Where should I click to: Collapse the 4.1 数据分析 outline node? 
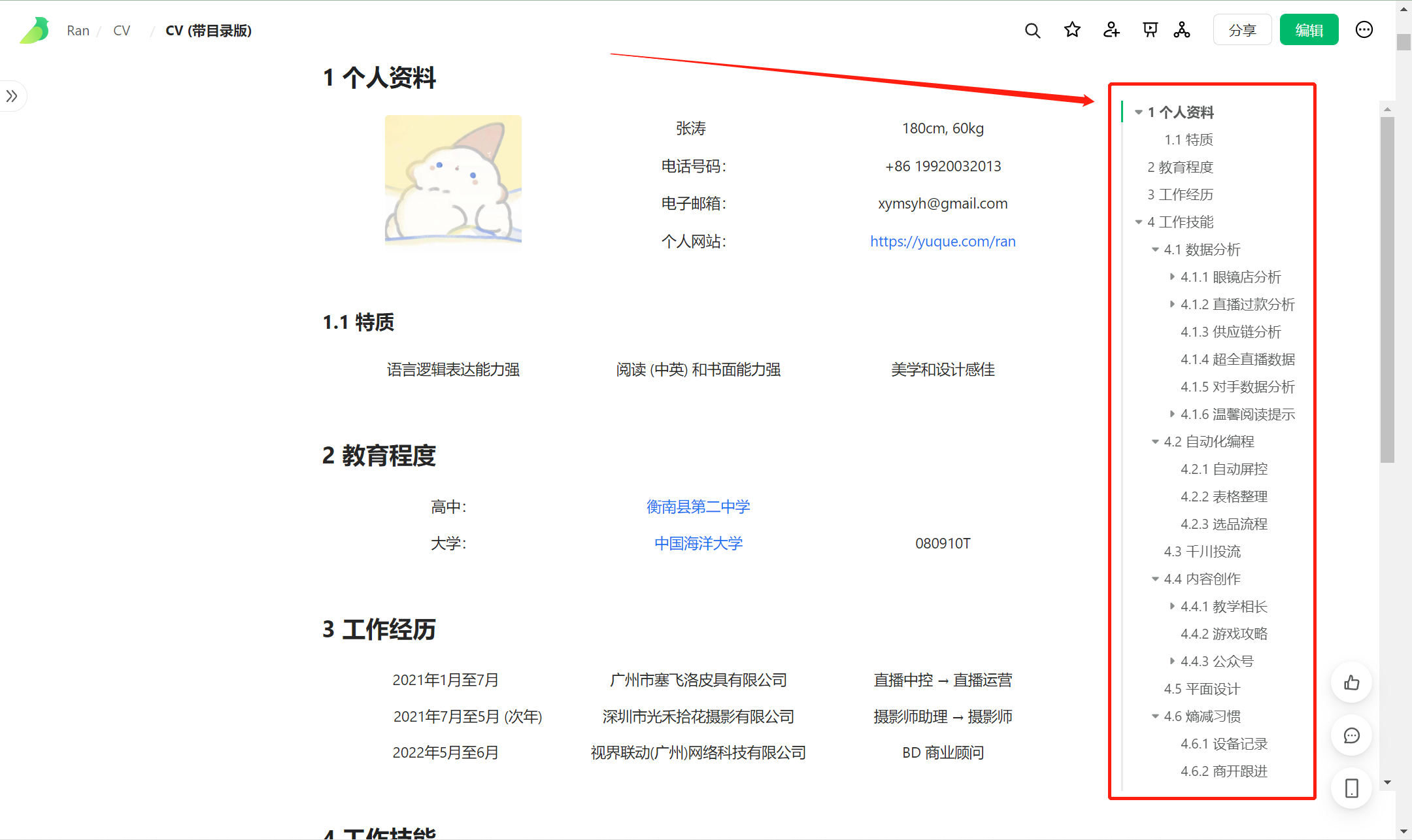(1155, 250)
